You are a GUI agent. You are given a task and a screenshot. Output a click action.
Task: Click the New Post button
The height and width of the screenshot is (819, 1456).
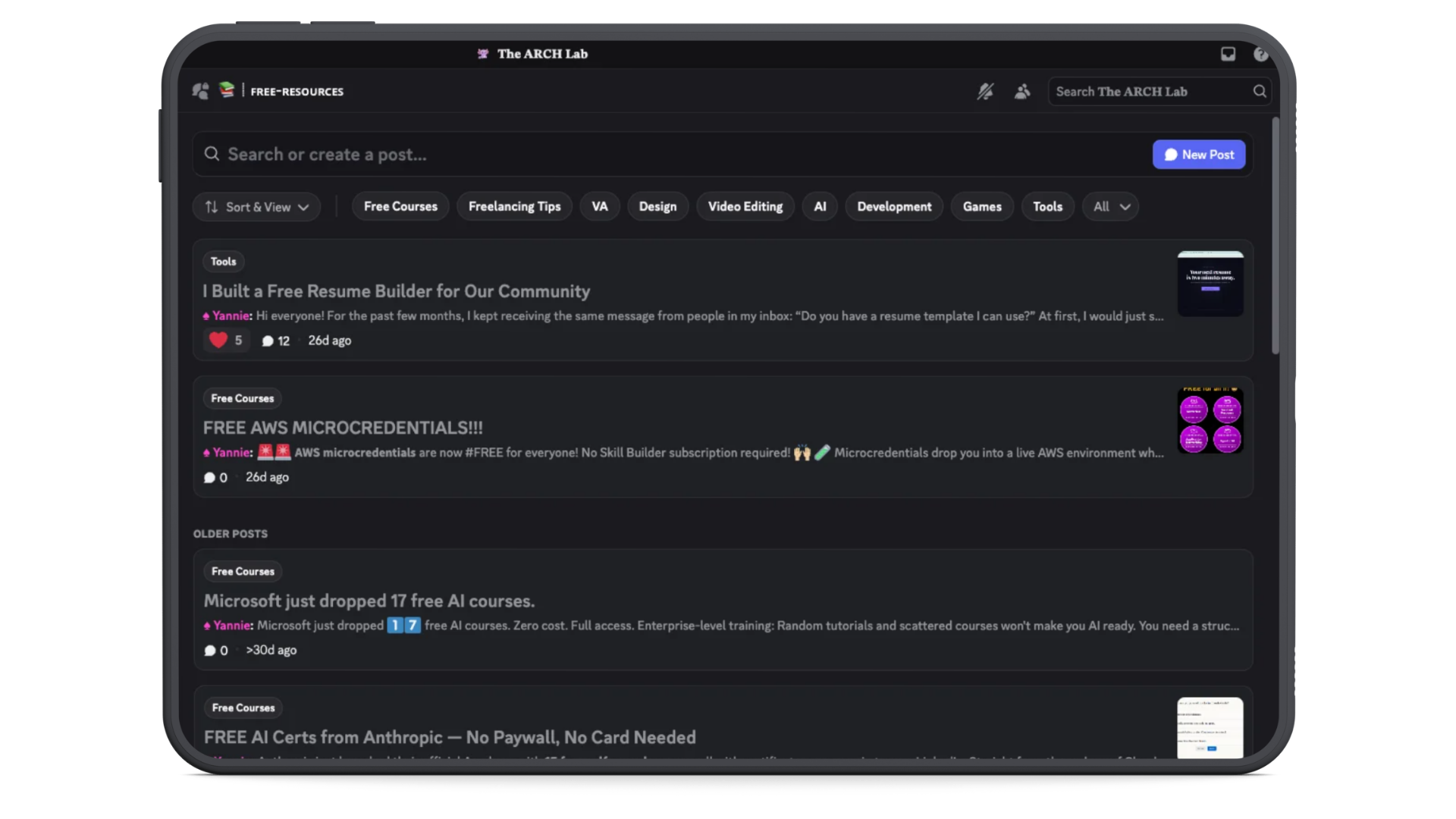coord(1199,155)
